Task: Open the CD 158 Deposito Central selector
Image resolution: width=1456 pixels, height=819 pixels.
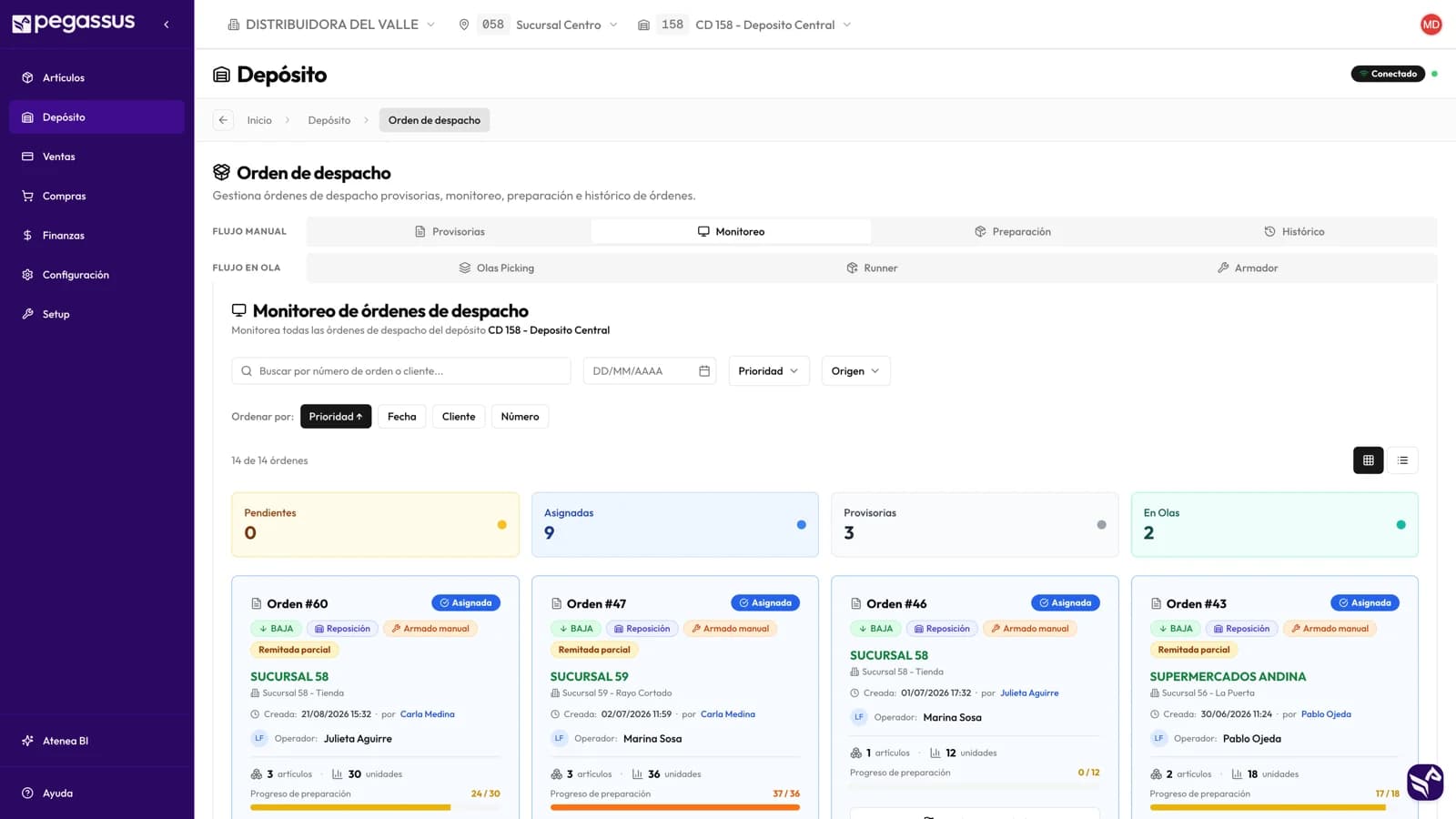Action: (744, 25)
